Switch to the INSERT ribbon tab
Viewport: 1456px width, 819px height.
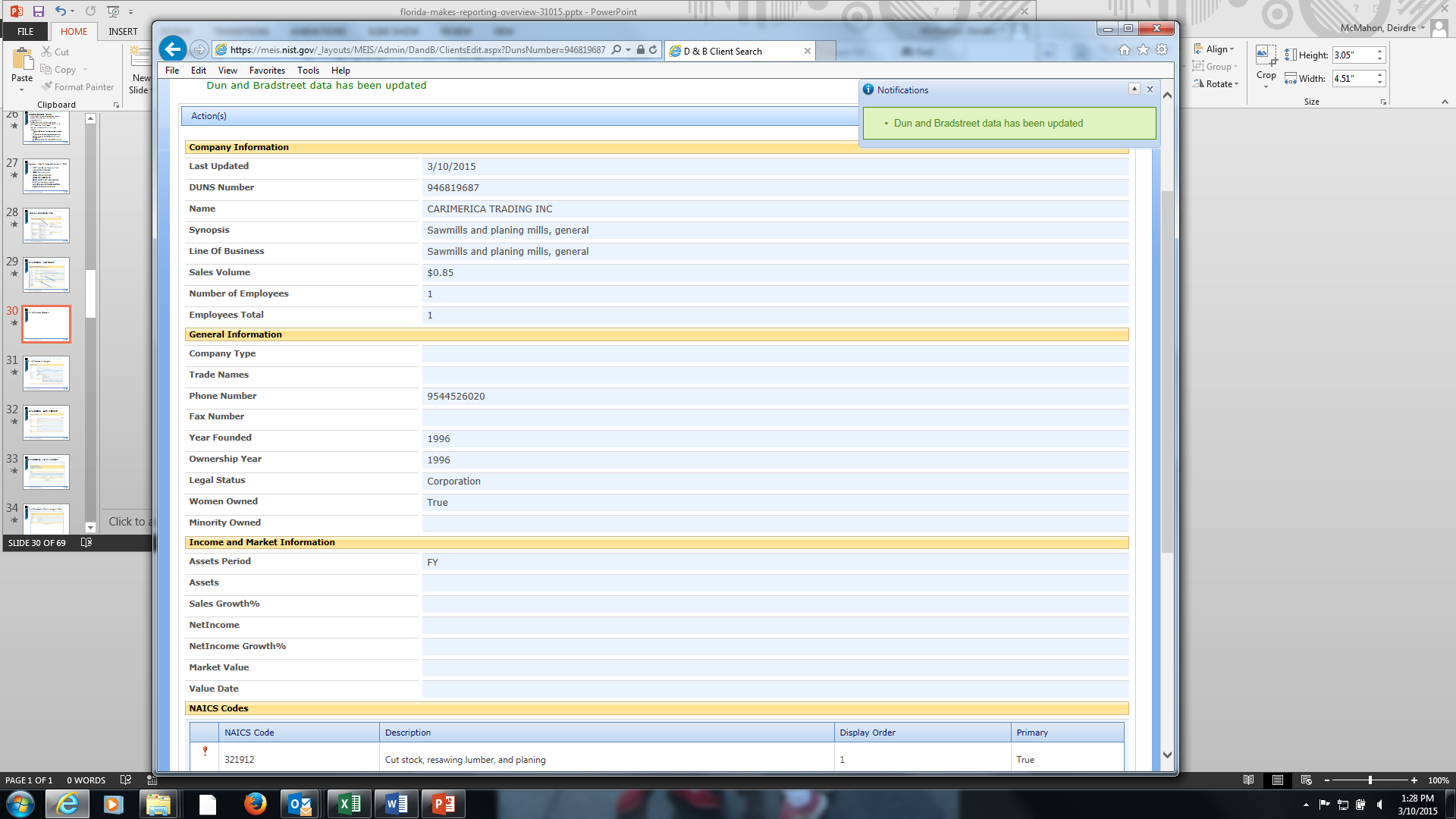pos(123,32)
